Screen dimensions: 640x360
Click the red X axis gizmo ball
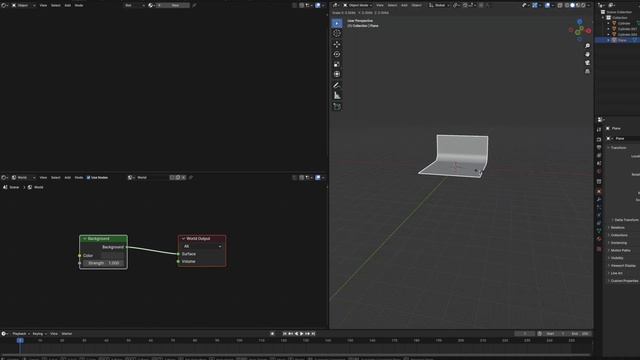(x=588, y=31)
